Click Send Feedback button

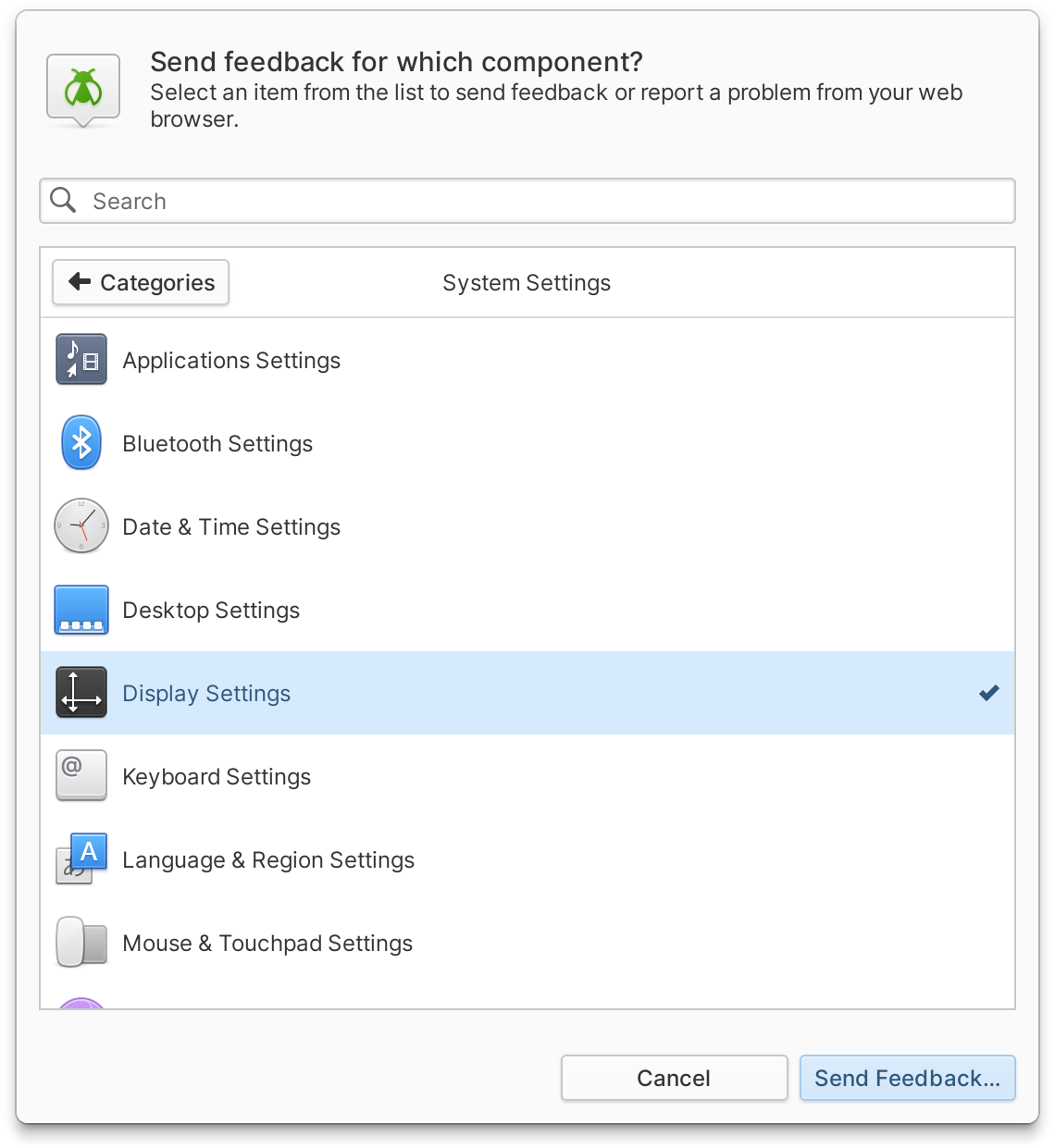(907, 1078)
